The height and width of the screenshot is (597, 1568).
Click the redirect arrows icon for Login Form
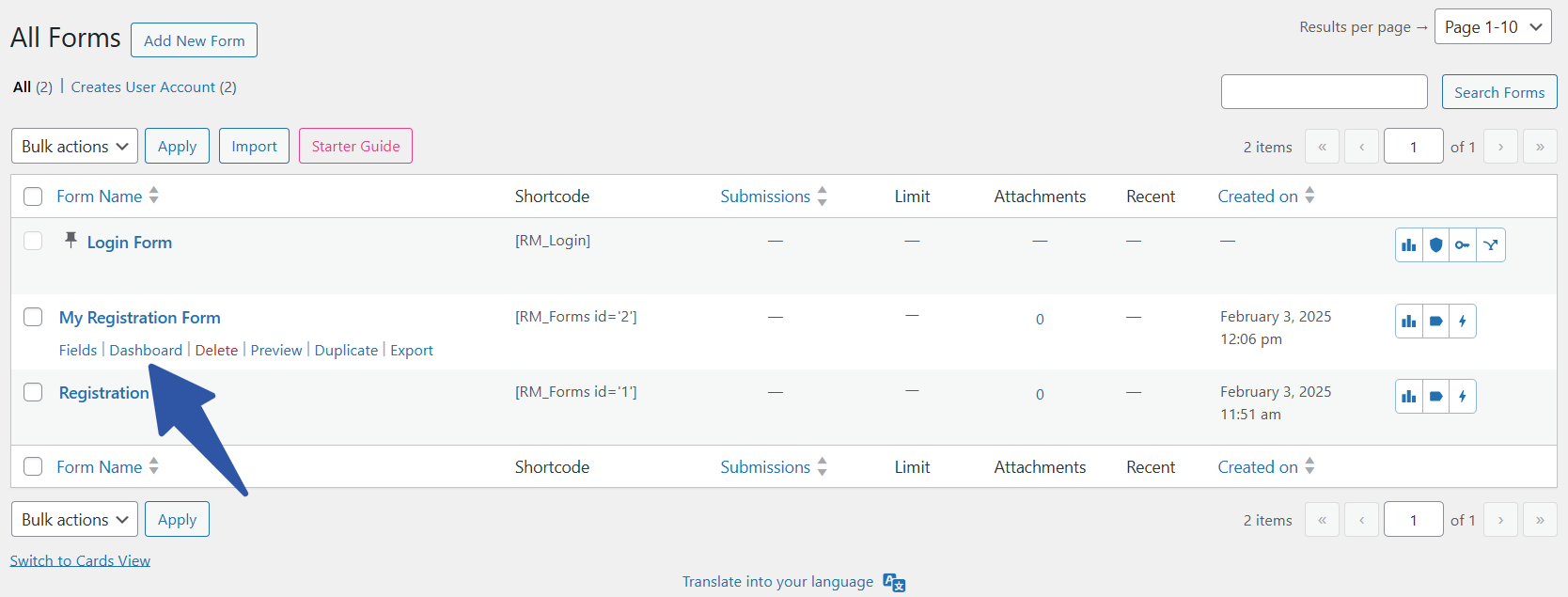[1491, 245]
